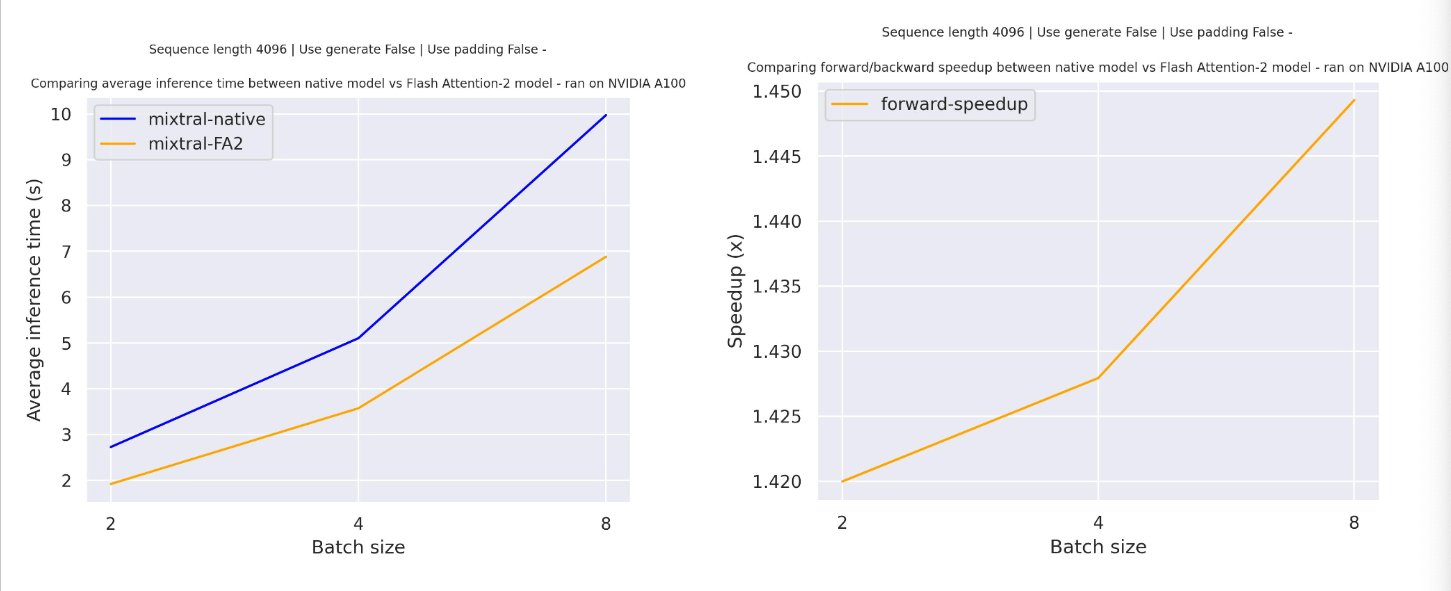Click blue line's peak at batch size 8

point(606,115)
